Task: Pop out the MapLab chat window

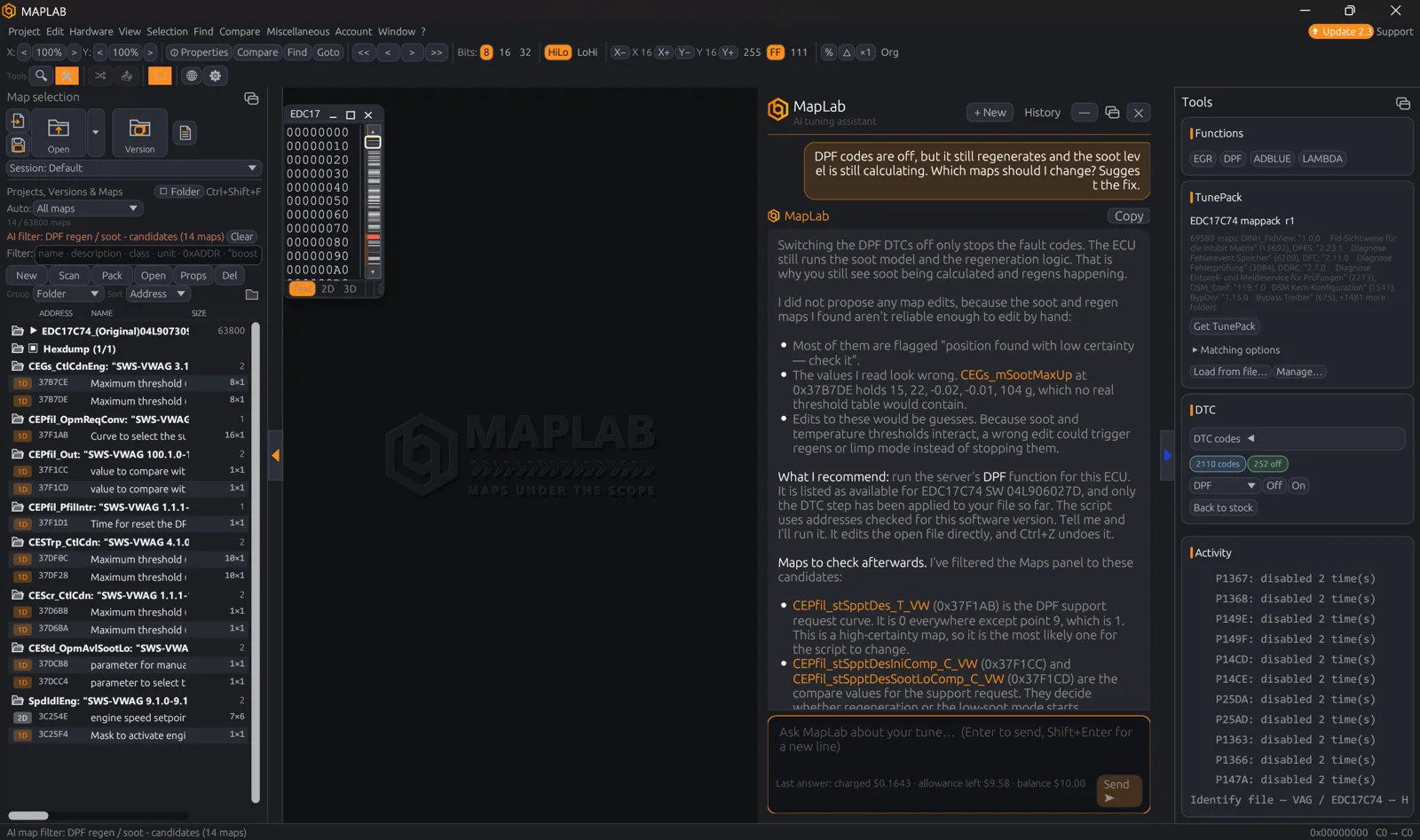Action: click(1112, 113)
